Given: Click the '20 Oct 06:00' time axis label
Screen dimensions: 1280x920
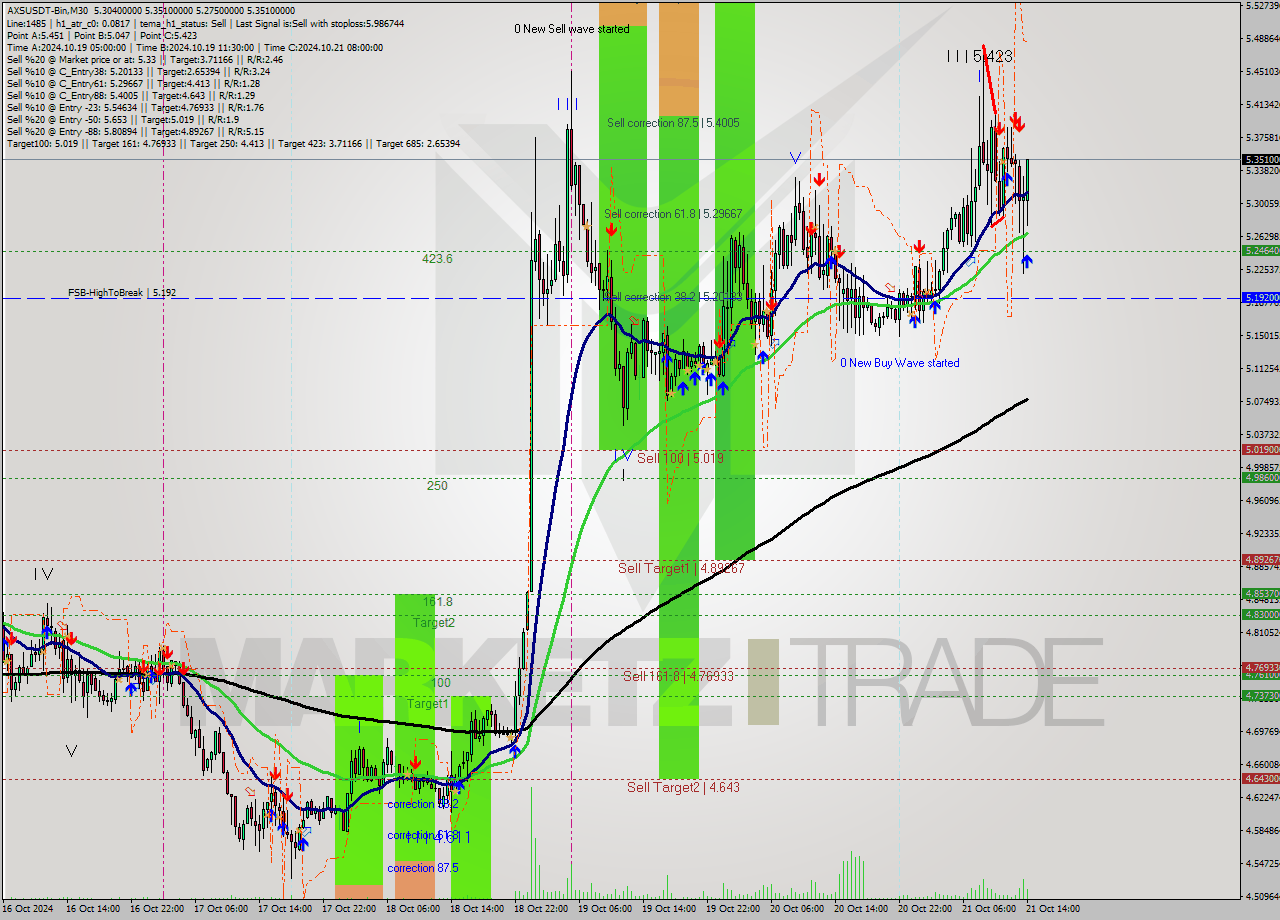Looking at the screenshot, I should (x=797, y=909).
